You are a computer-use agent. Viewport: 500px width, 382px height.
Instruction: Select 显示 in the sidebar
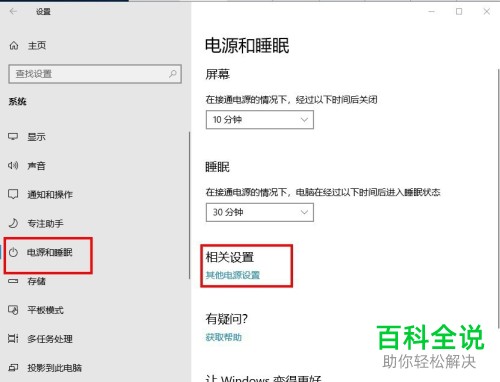36,137
